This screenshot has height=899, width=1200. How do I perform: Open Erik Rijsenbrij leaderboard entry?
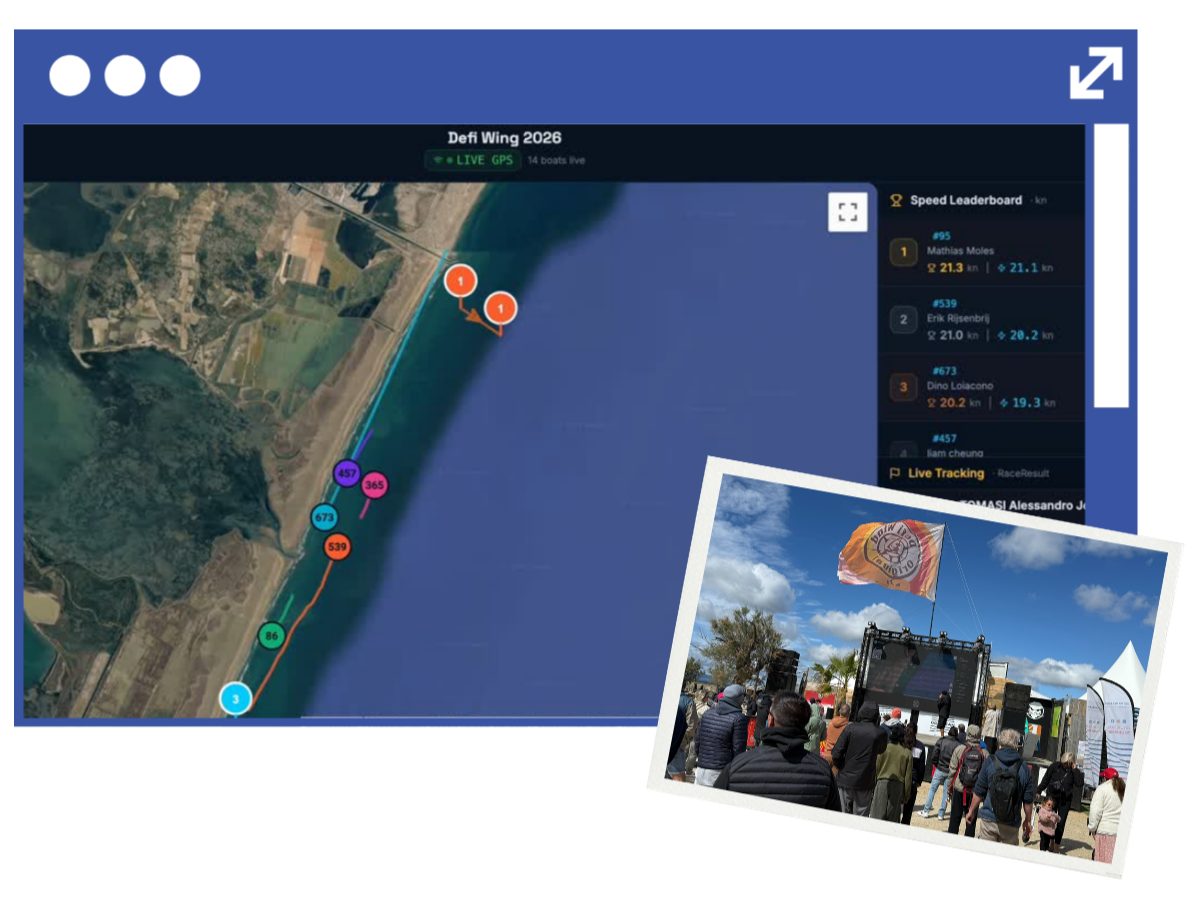point(980,320)
